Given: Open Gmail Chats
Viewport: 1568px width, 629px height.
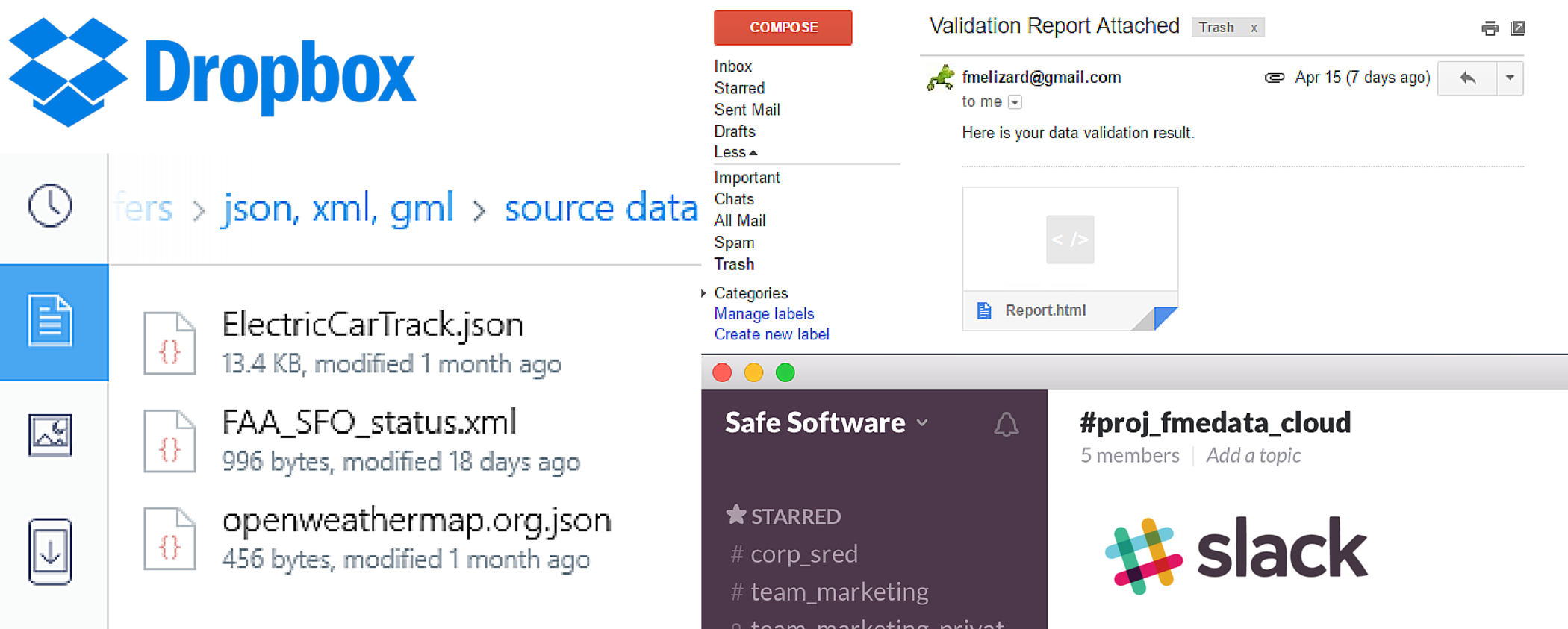Looking at the screenshot, I should (734, 199).
